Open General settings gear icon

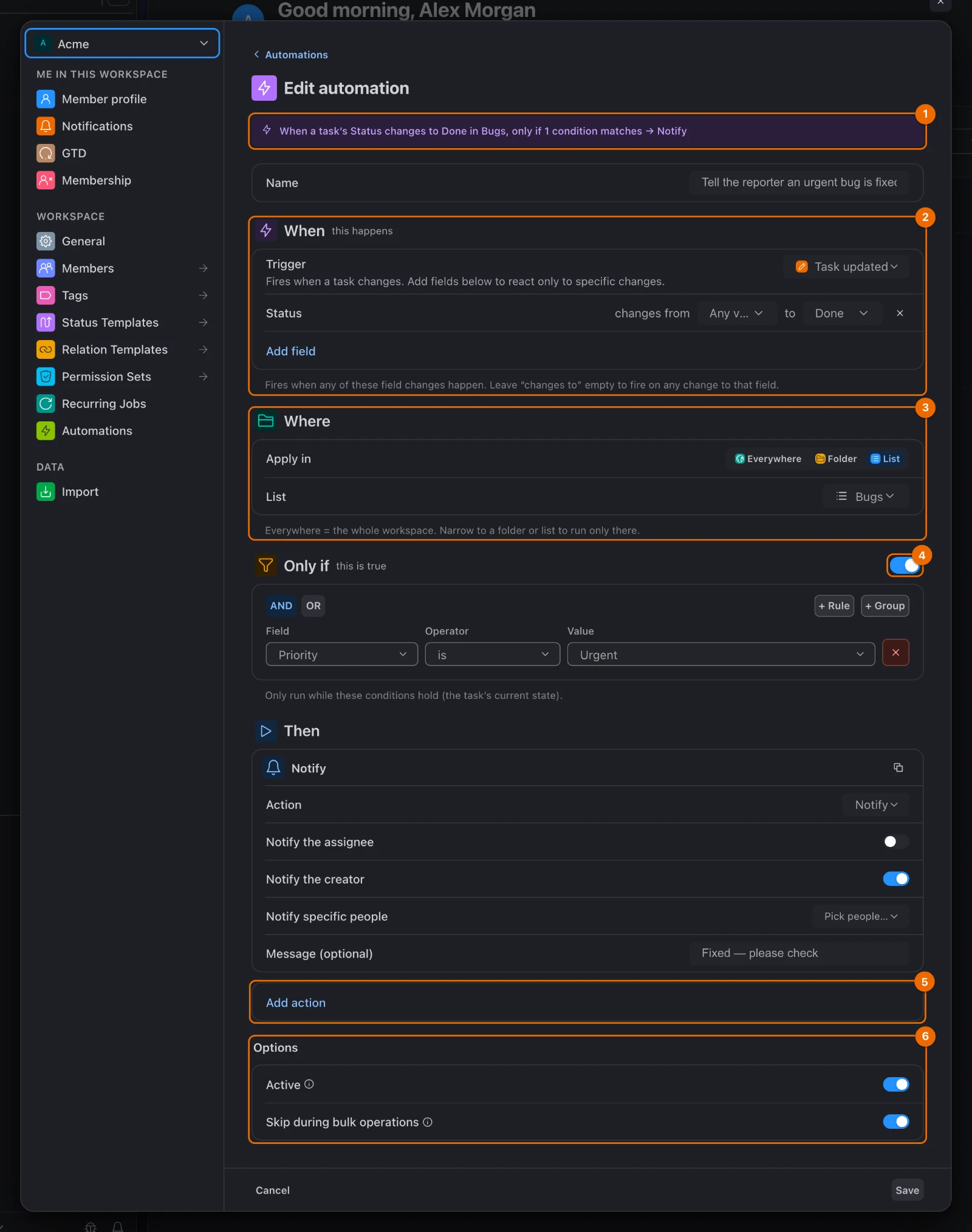coord(46,241)
